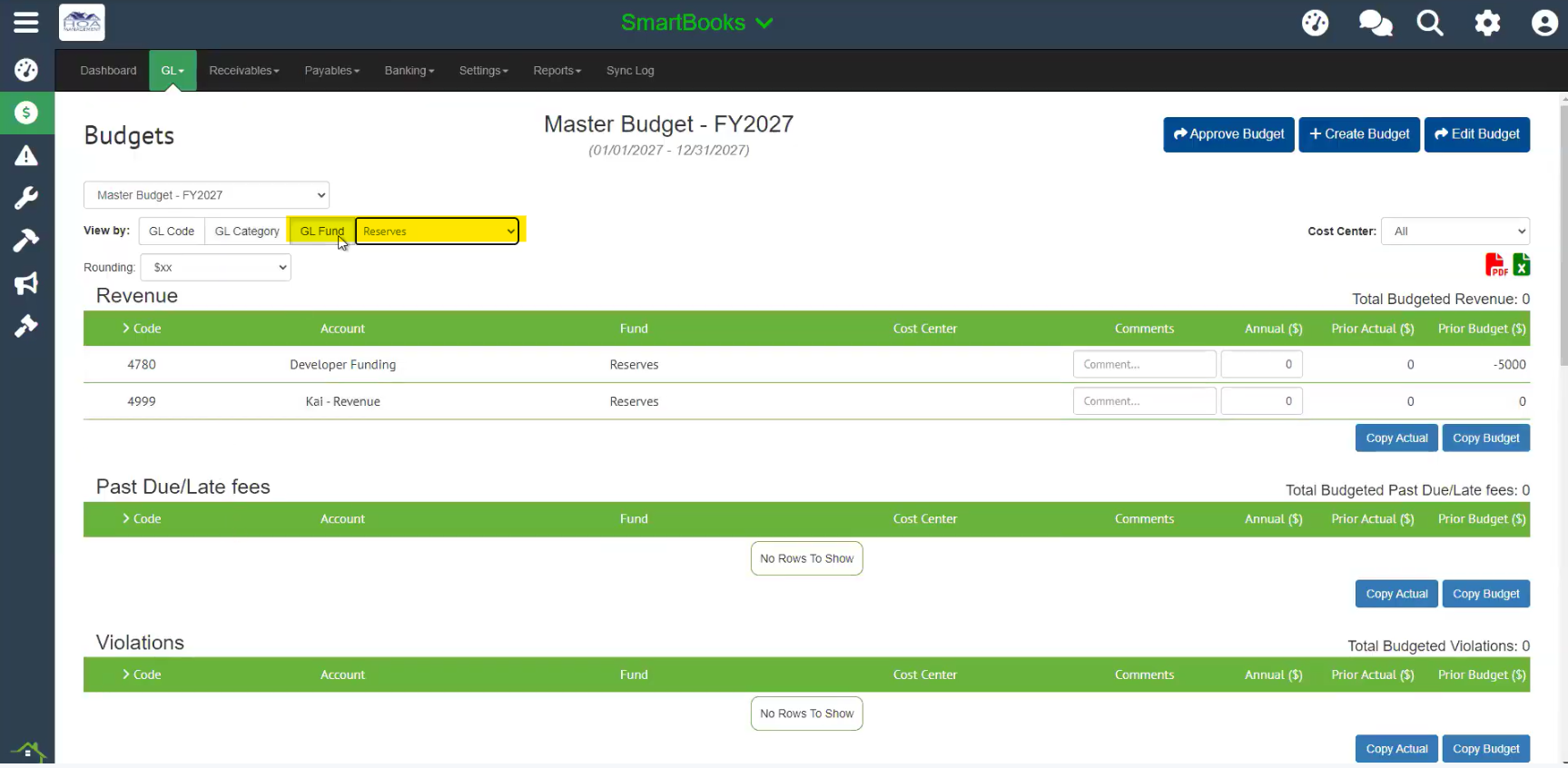The height and width of the screenshot is (768, 1568).
Task: Select account code 4999
Action: tap(142, 401)
